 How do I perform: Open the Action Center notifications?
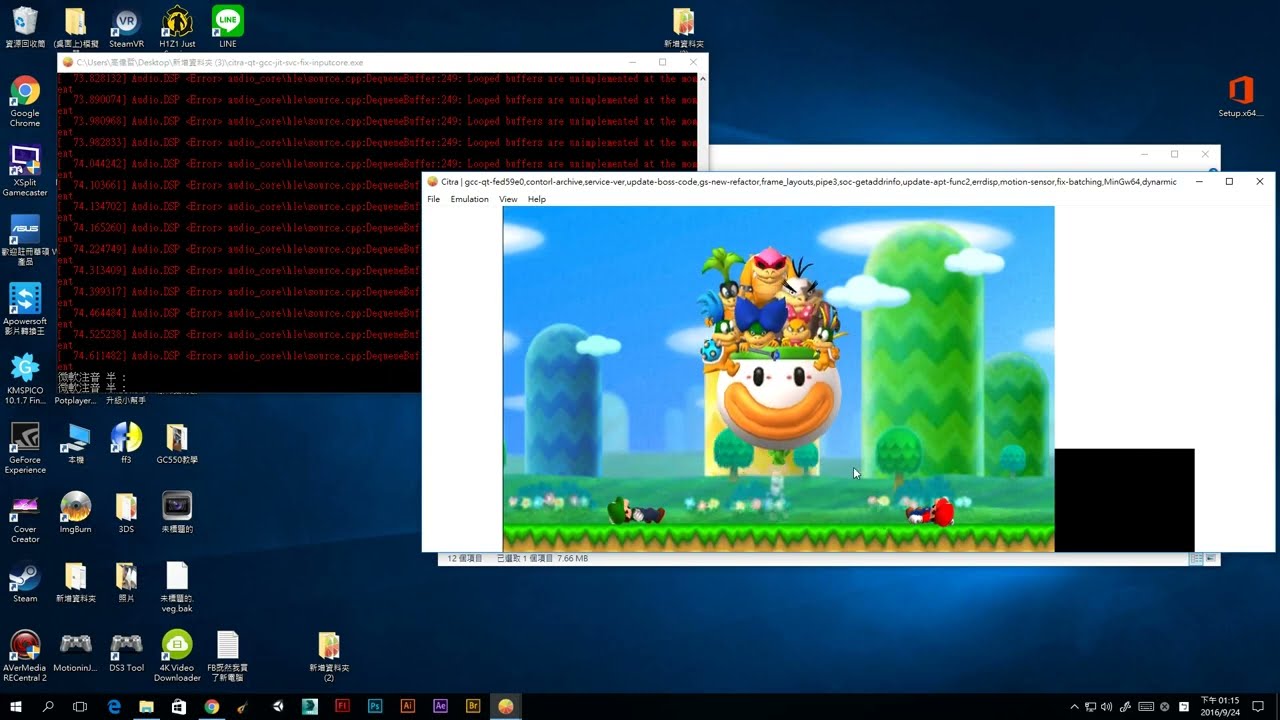pos(1258,707)
